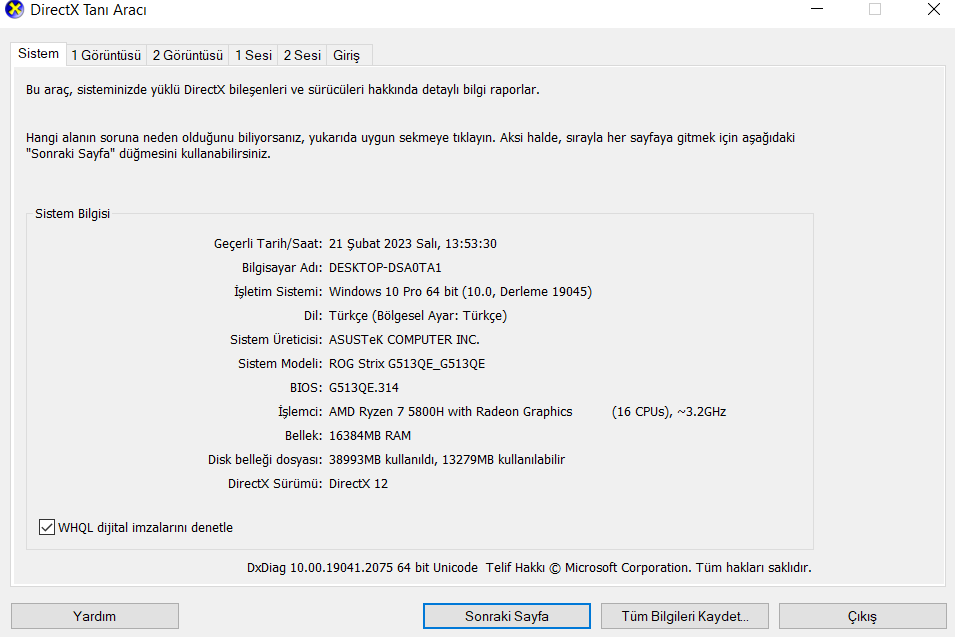This screenshot has width=955, height=637.
Task: Click AMD Ryzen 7 5800H processor text
Action: (x=451, y=412)
